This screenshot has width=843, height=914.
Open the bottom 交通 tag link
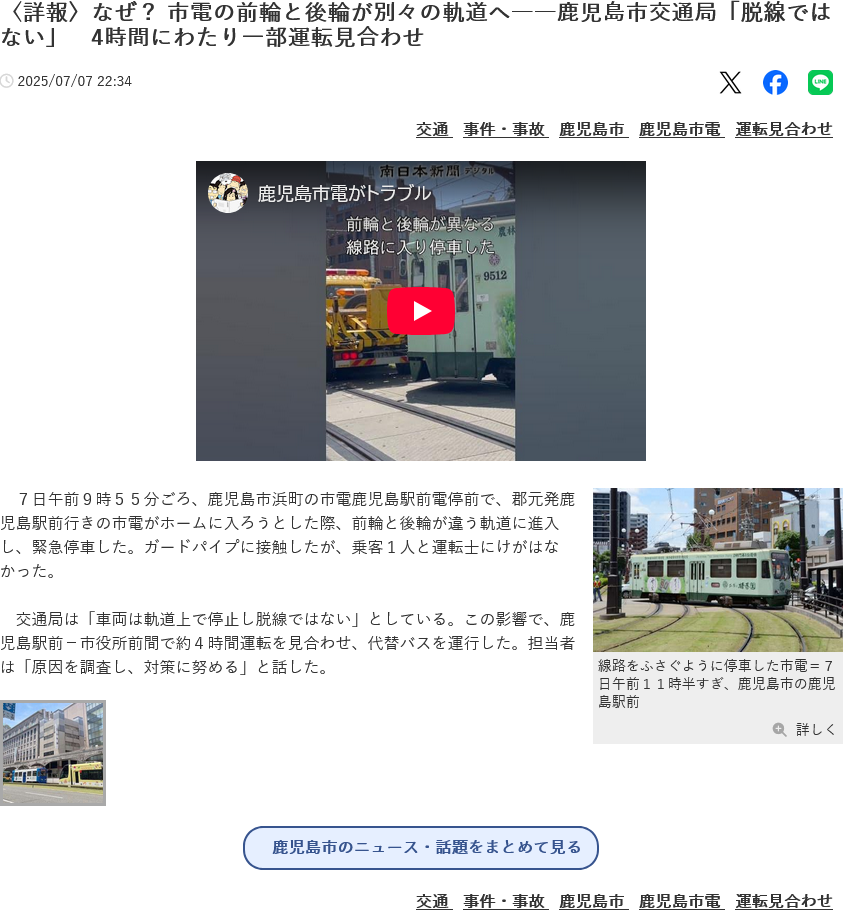point(434,901)
